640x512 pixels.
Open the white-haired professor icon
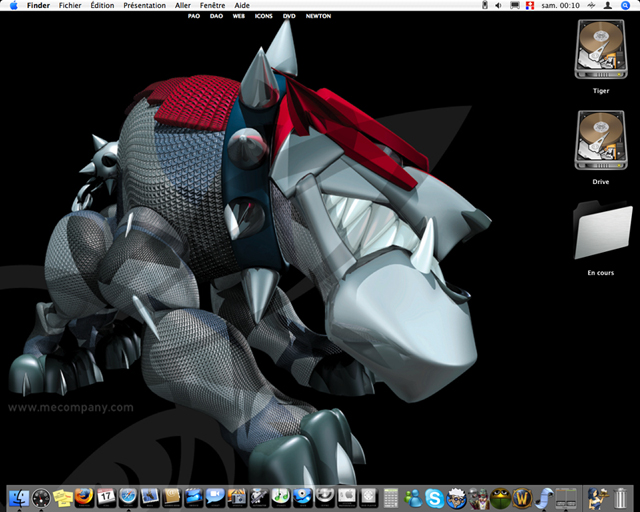click(456, 498)
